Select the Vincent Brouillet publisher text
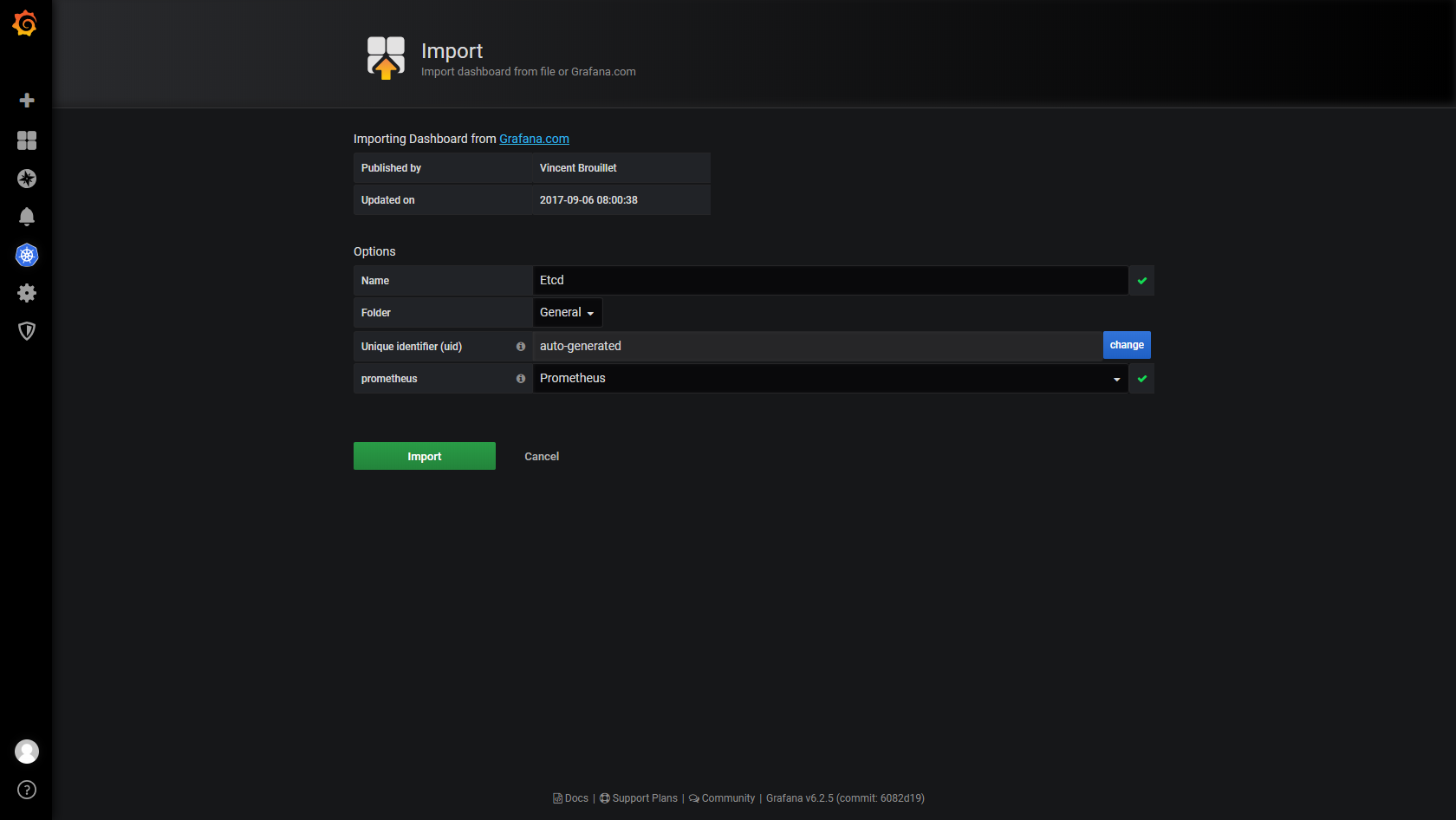Viewport: 1456px width, 820px height. pyautogui.click(x=578, y=168)
